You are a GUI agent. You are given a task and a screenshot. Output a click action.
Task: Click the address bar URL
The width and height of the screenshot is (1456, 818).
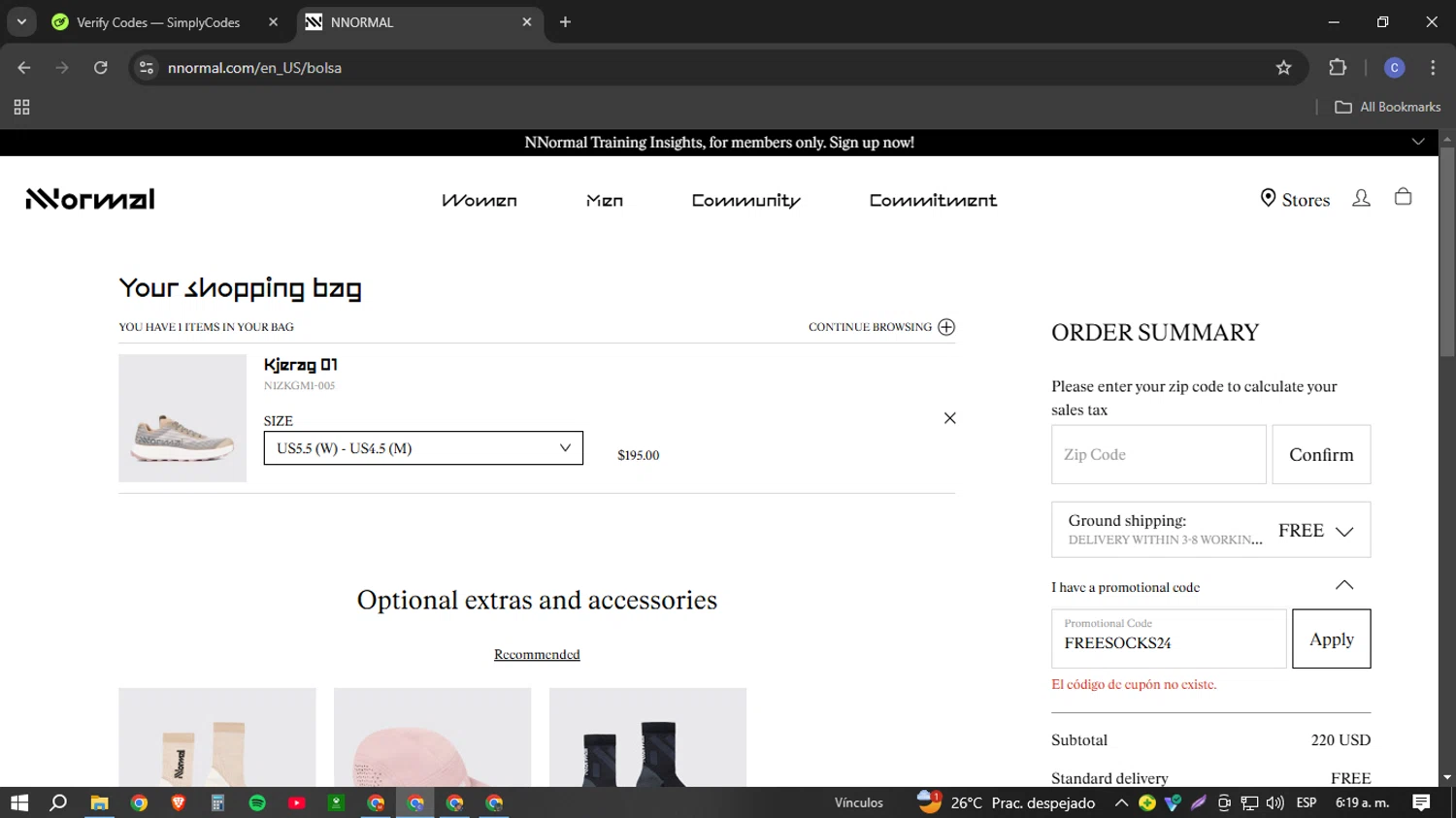coord(254,68)
